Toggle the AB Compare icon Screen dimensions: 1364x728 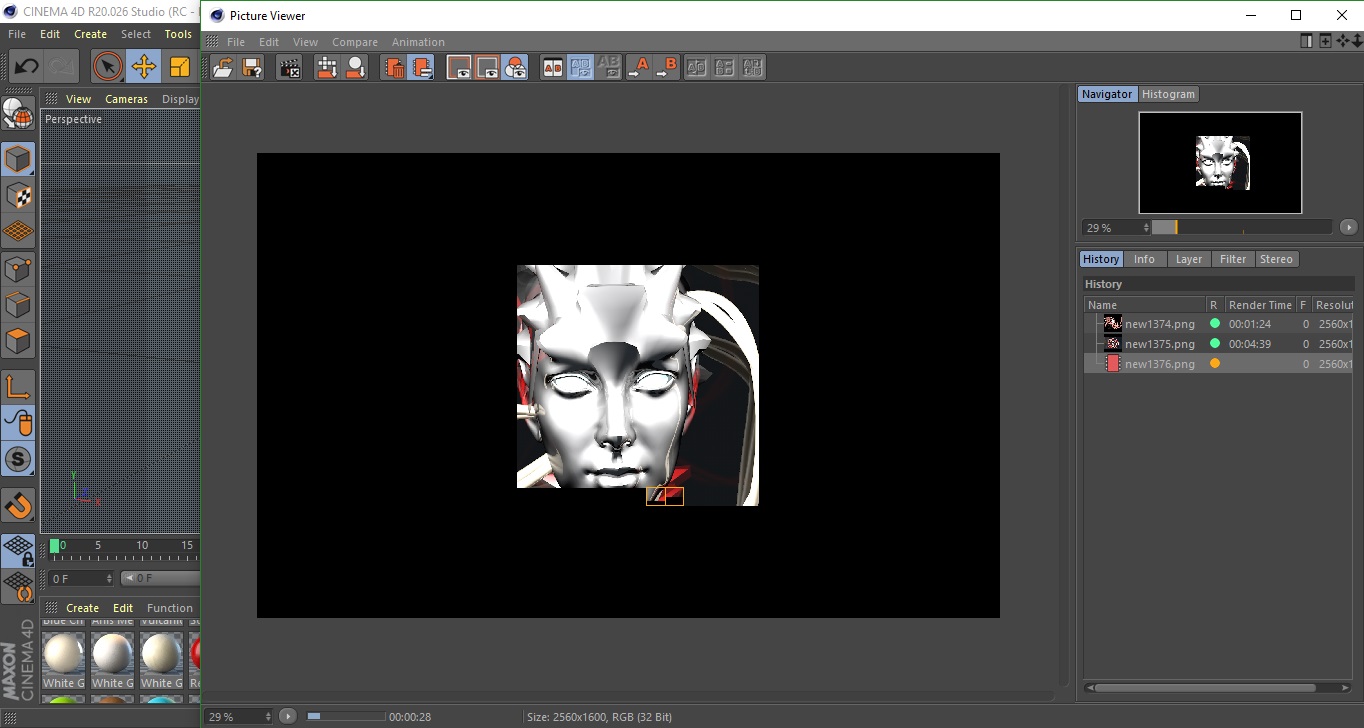click(x=552, y=67)
